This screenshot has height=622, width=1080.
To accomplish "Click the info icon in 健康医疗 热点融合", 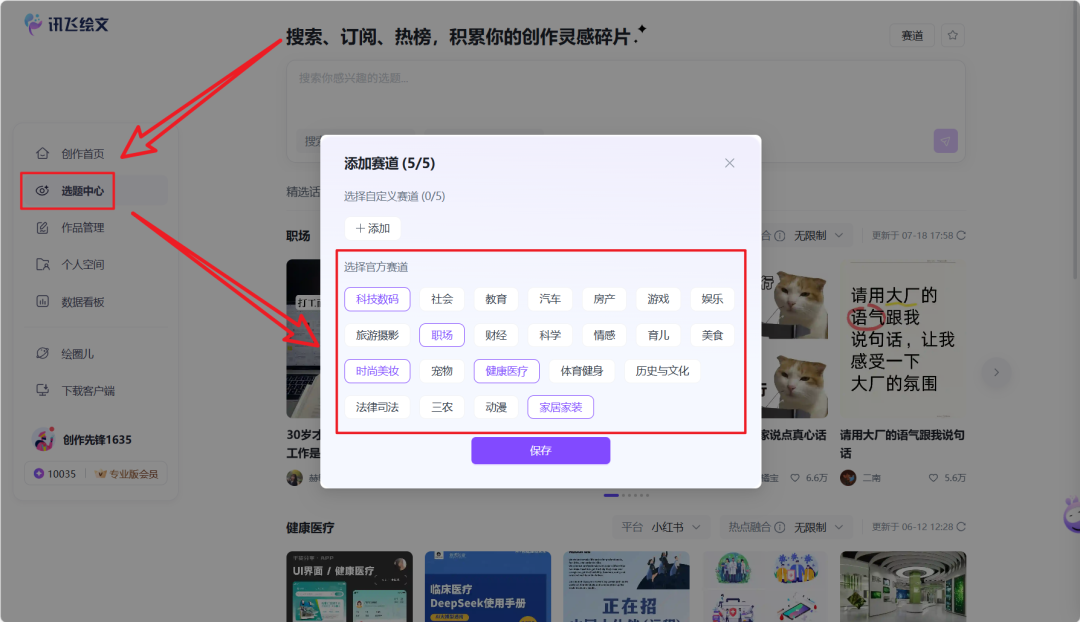I will 780,527.
